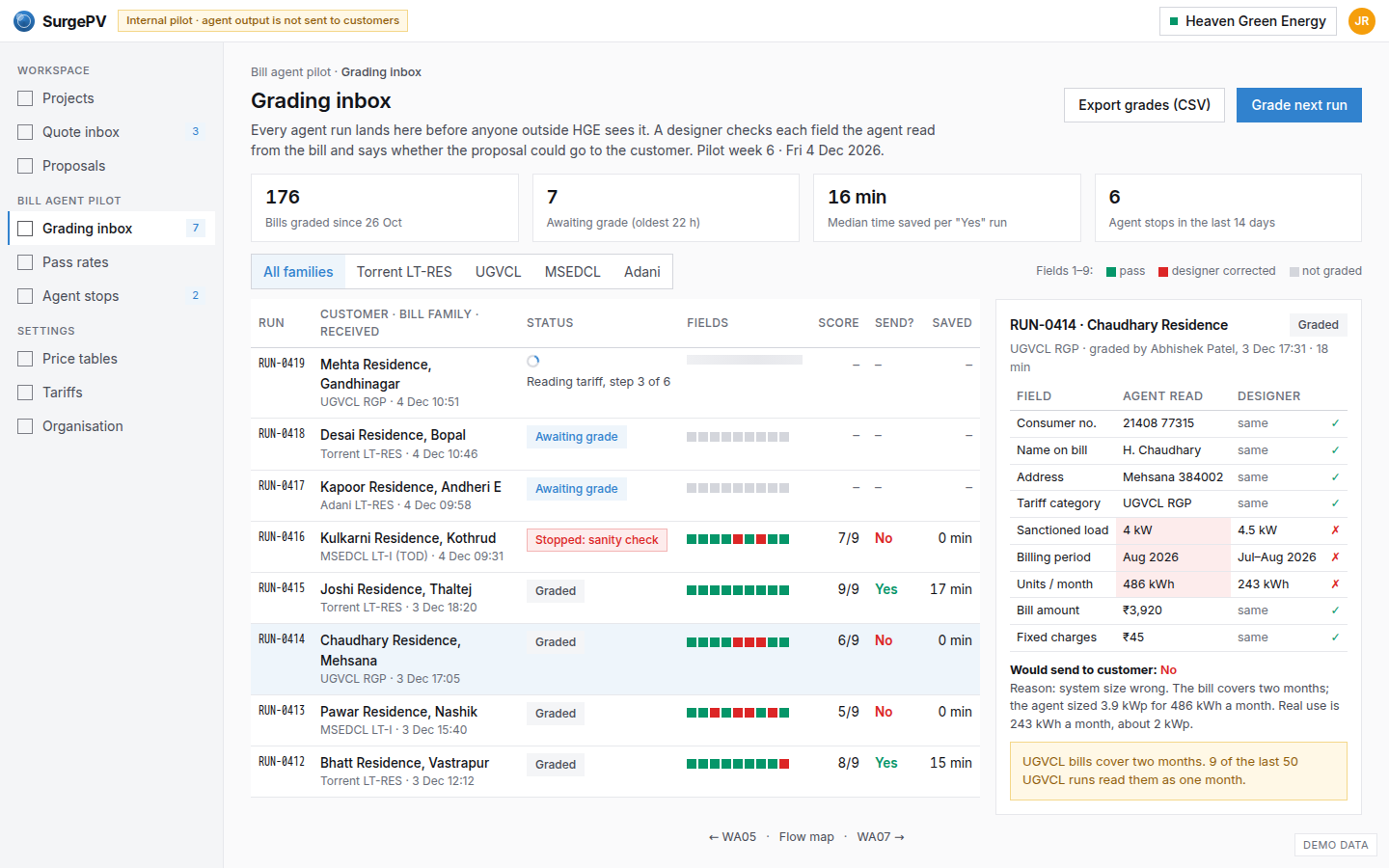Select the MSEDCL family tab
The width and height of the screenshot is (1389, 868).
tap(572, 272)
